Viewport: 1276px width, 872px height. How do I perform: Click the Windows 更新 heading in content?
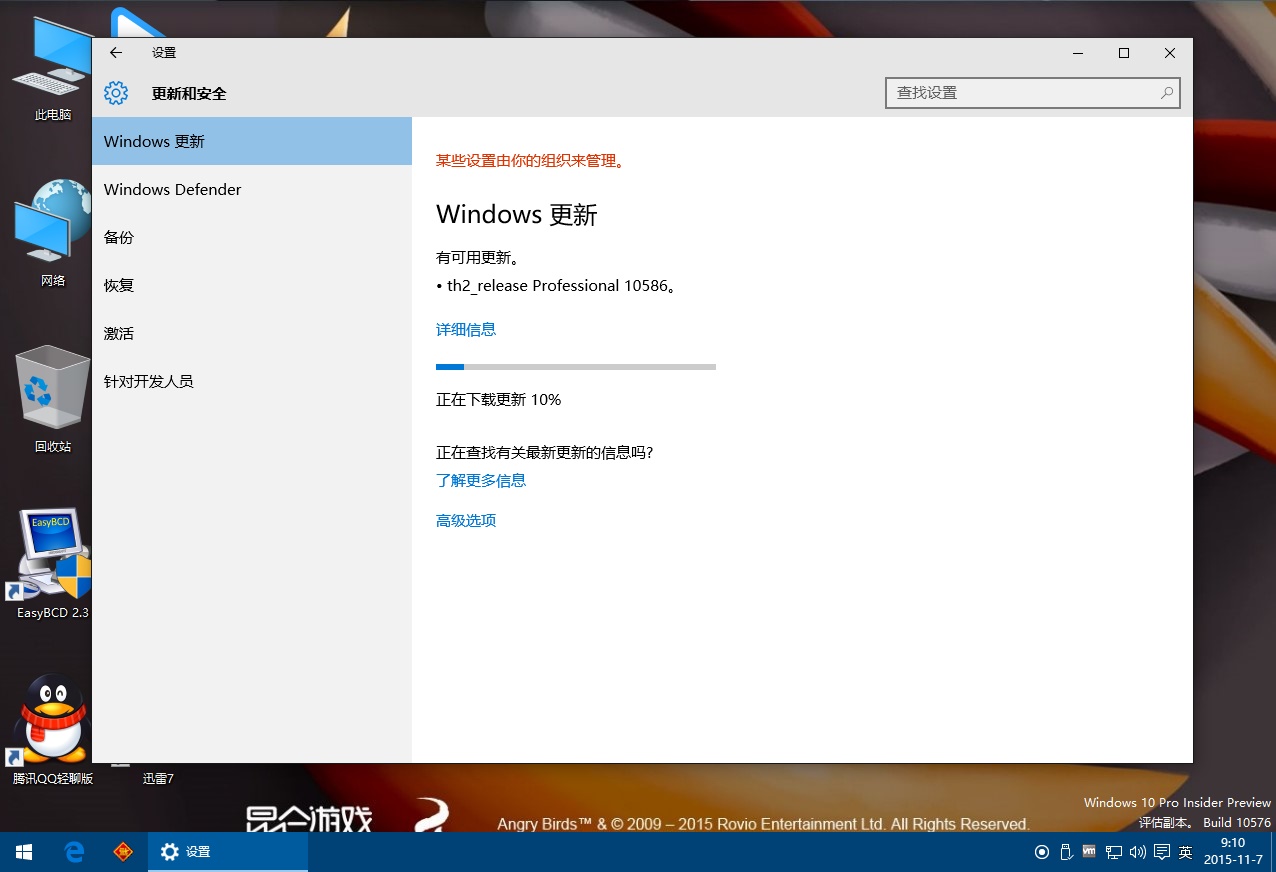[x=517, y=215]
